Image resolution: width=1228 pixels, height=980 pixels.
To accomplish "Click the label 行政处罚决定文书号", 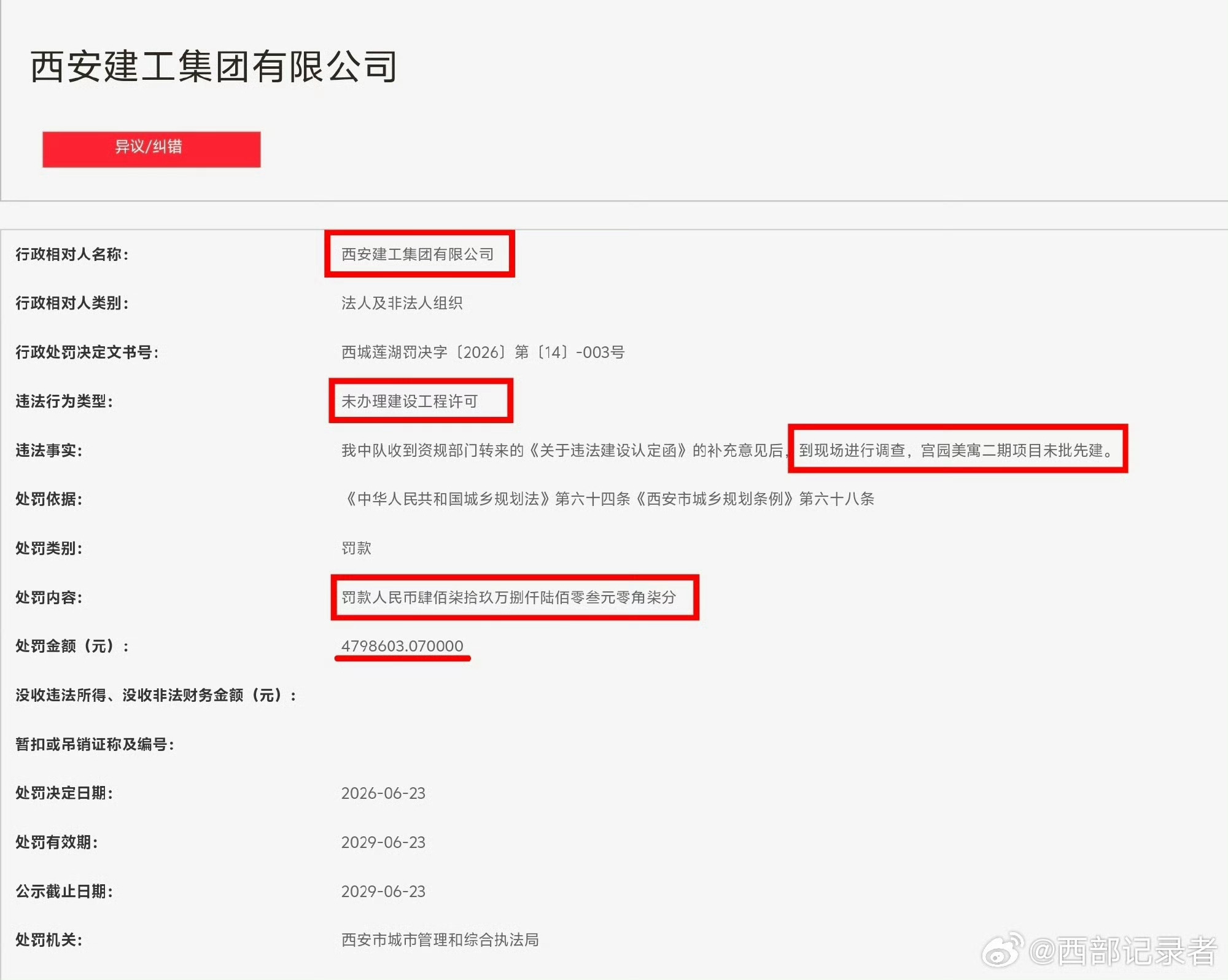I will 87,352.
